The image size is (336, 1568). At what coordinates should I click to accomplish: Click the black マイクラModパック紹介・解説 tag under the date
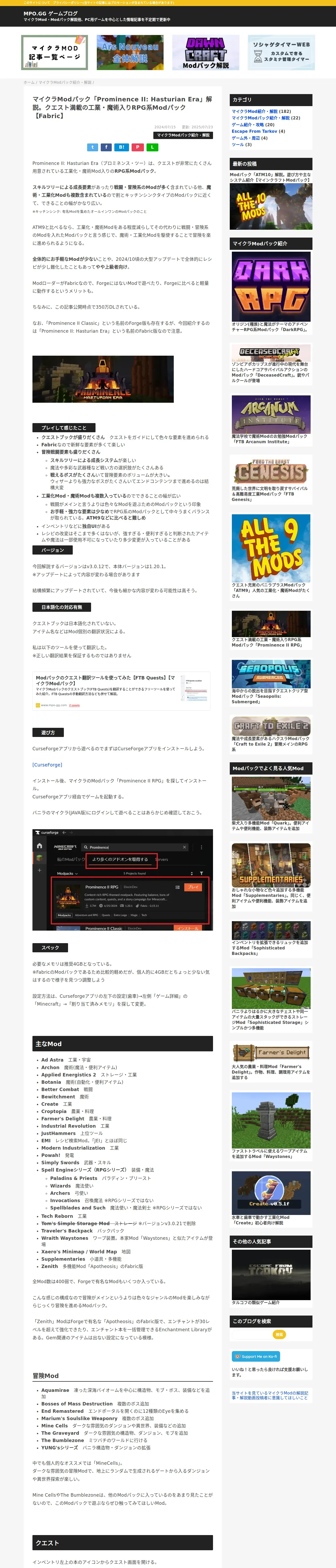click(183, 135)
